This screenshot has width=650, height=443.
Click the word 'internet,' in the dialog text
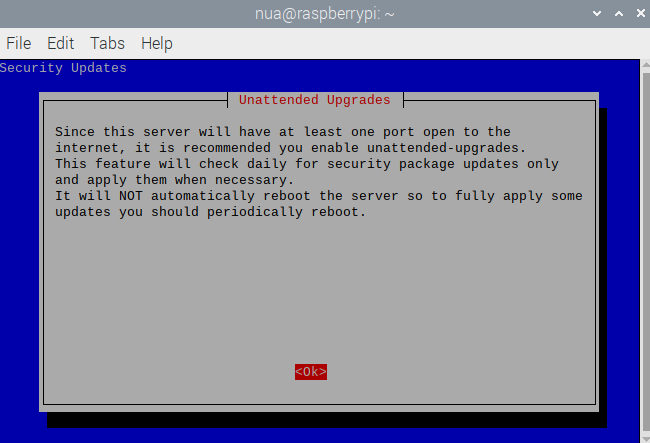(x=91, y=148)
